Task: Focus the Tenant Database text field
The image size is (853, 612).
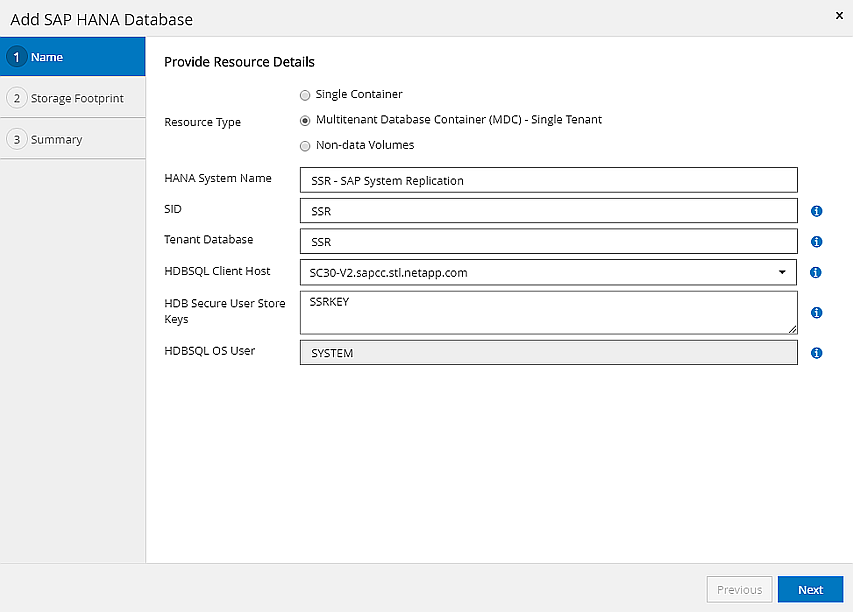Action: (x=548, y=242)
